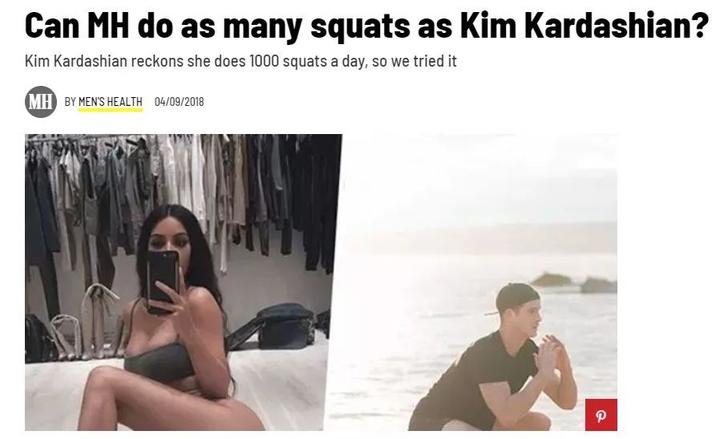720x439 pixels.
Task: Click "Kim Kardashian?" in the headline
Action: 584,24
